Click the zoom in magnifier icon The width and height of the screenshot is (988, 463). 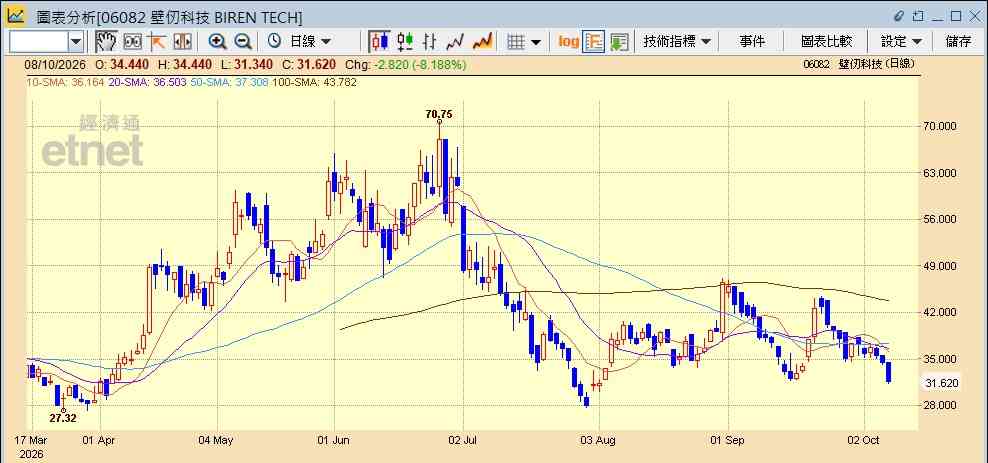217,42
